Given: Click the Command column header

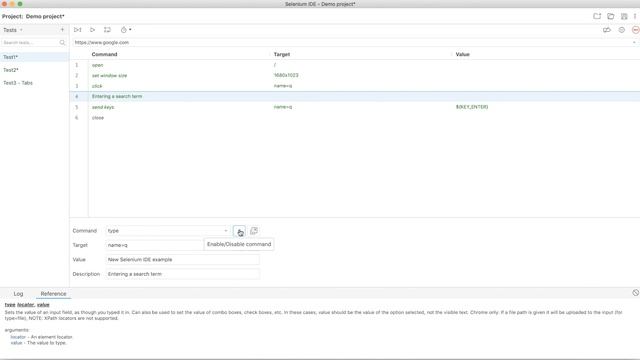Looking at the screenshot, I should pyautogui.click(x=104, y=54).
